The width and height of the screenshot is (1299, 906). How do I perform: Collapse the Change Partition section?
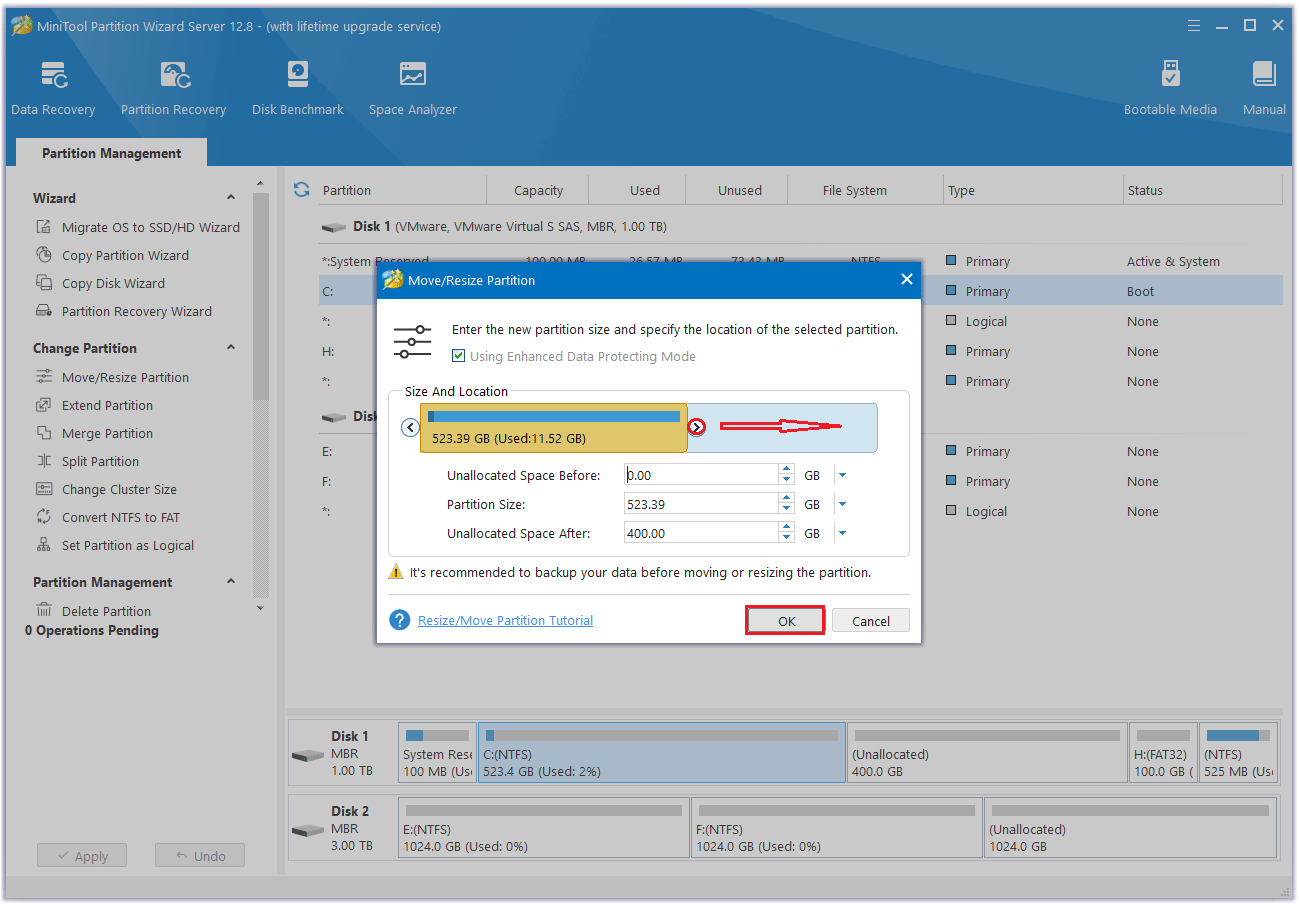(231, 348)
